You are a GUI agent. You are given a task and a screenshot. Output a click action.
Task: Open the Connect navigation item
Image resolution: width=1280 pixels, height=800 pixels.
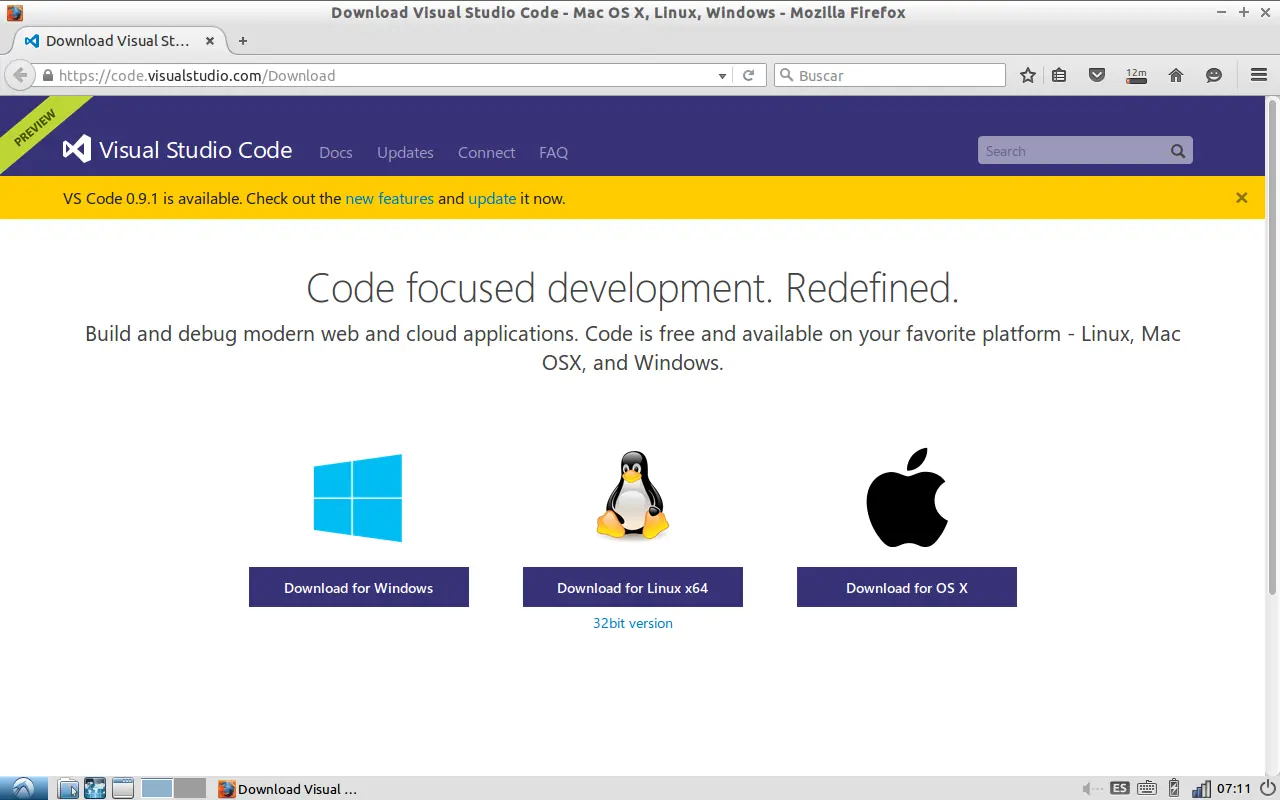point(486,152)
